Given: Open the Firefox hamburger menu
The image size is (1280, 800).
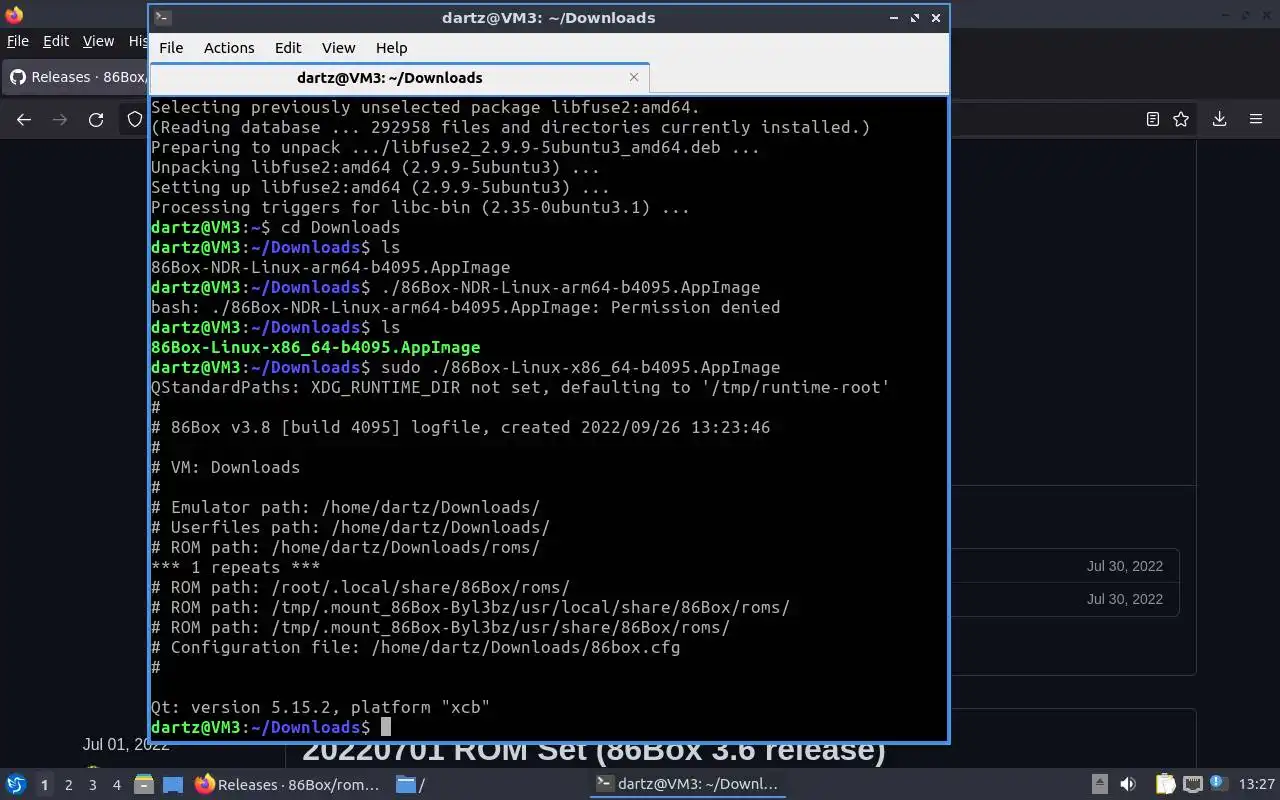Looking at the screenshot, I should (x=1256, y=120).
